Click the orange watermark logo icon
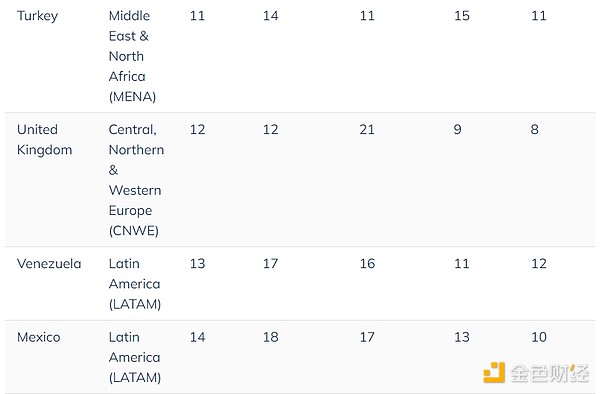This screenshot has width=600, height=394. tap(494, 372)
